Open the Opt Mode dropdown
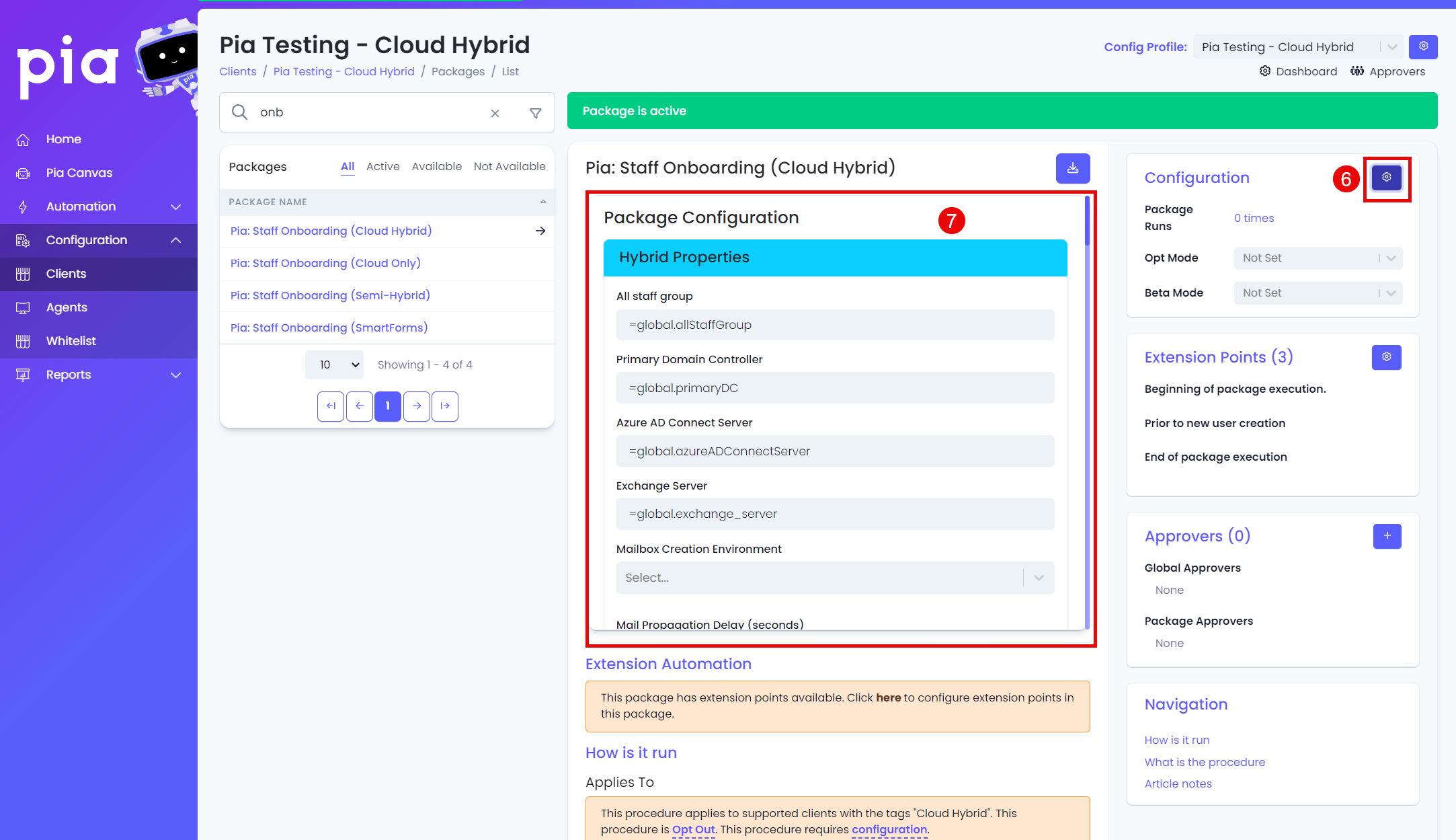This screenshot has height=840, width=1456. [x=1318, y=258]
